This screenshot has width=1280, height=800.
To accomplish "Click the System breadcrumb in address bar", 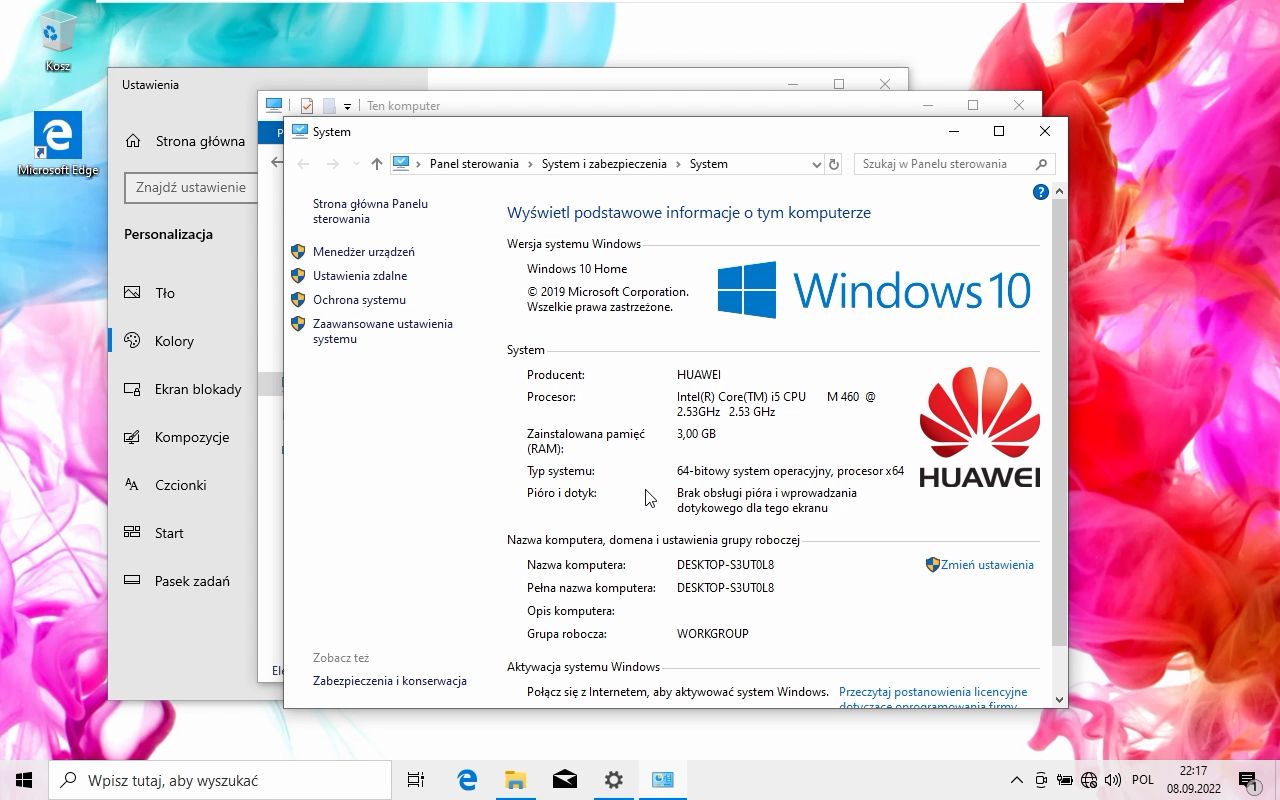I will (709, 164).
